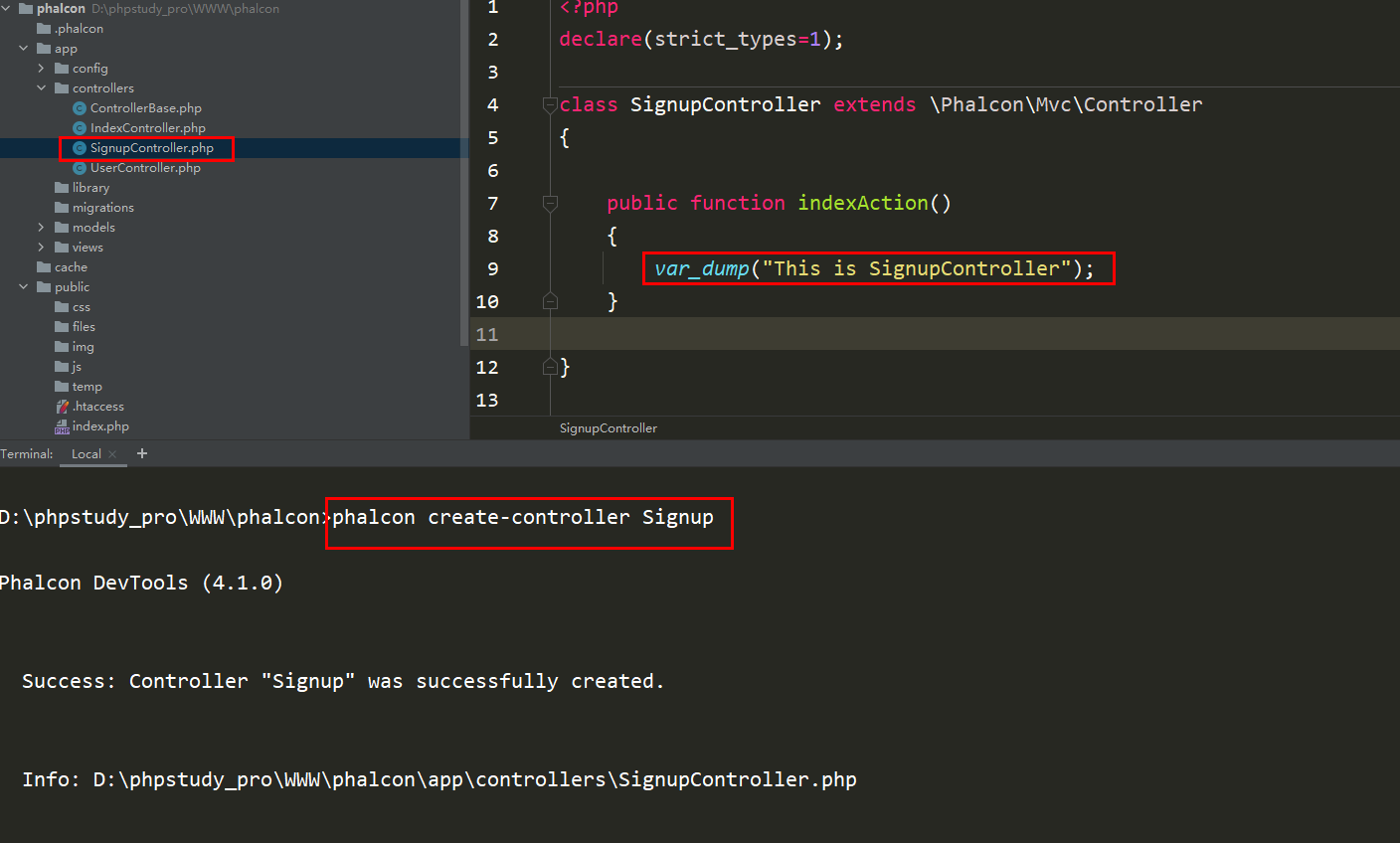The height and width of the screenshot is (843, 1400).
Task: Click the SignupController.php class icon
Action: coord(80,148)
